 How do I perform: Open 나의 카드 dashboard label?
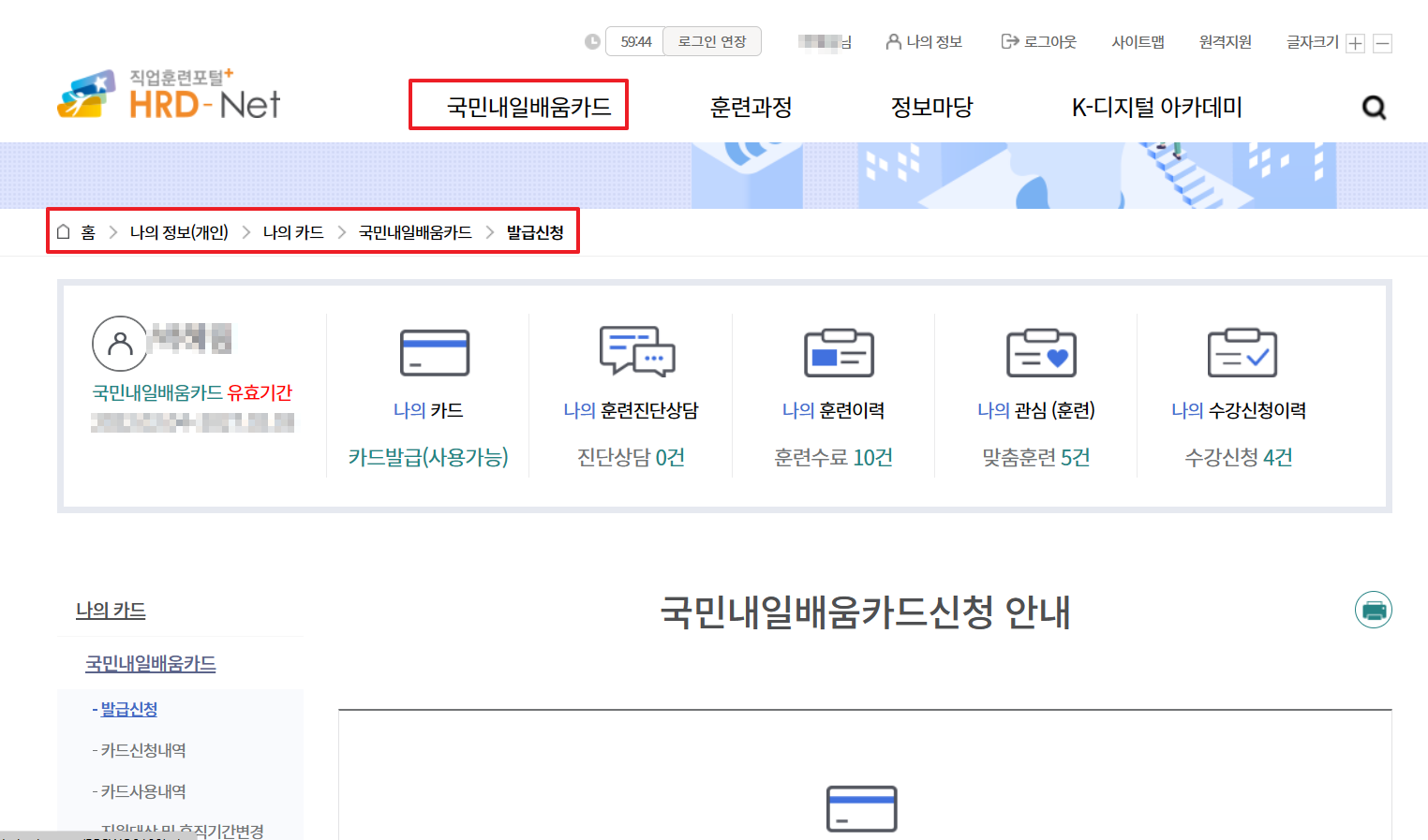[x=428, y=410]
